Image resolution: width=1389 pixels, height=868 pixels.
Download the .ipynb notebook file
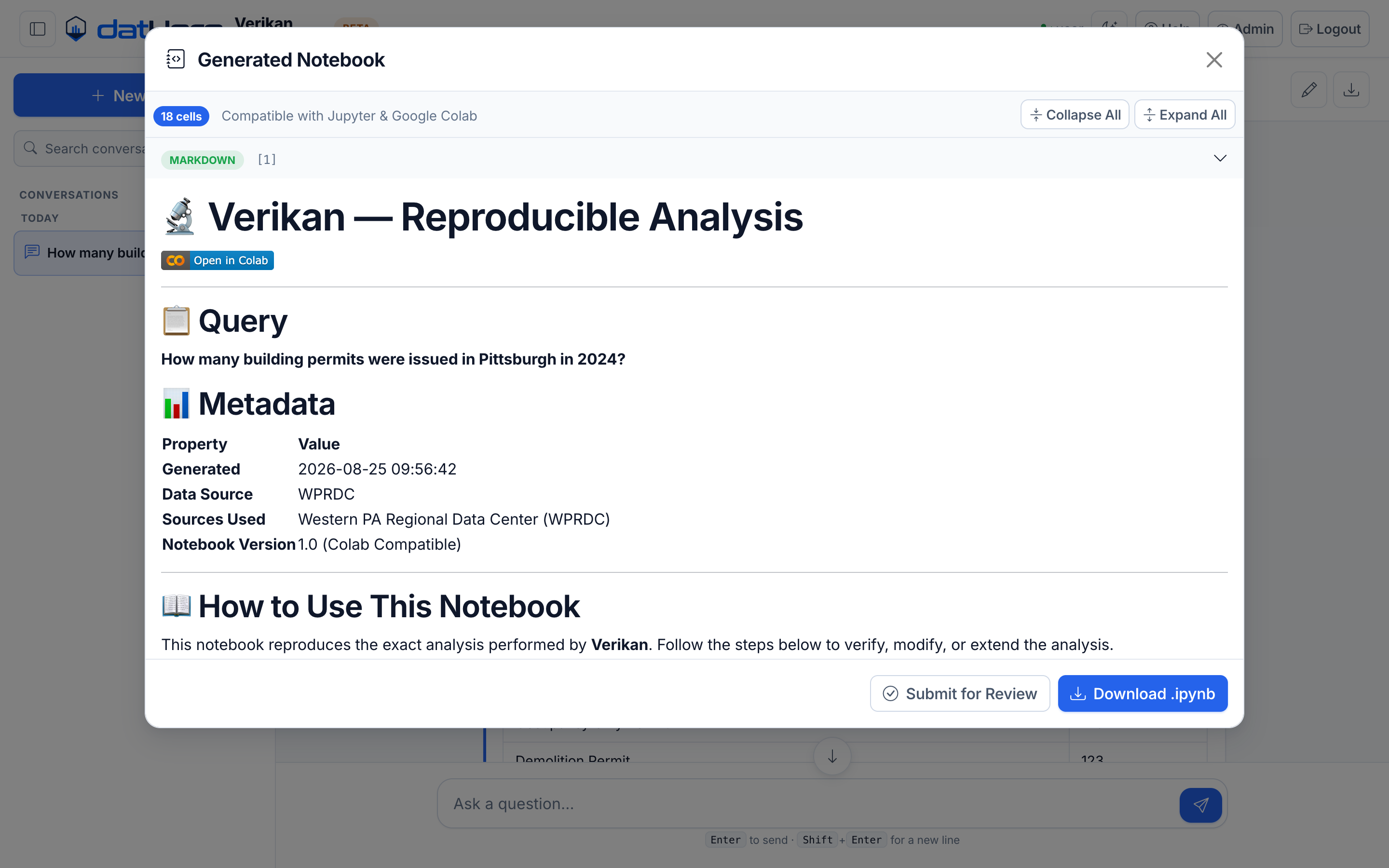pos(1142,693)
